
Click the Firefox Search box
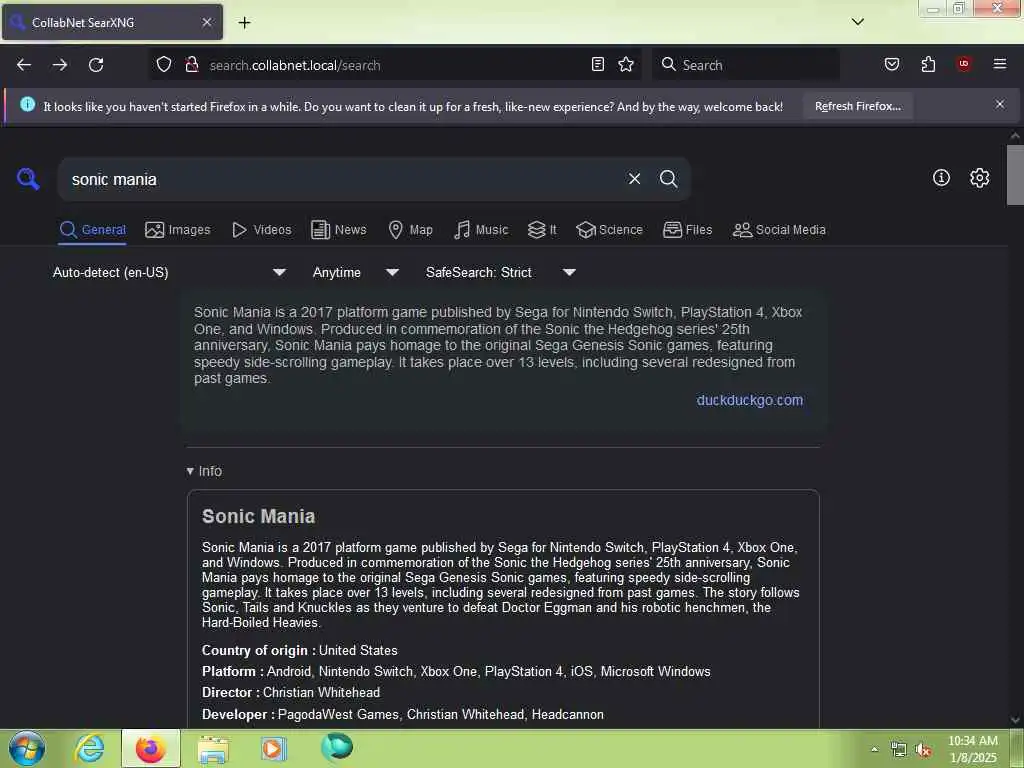746,65
